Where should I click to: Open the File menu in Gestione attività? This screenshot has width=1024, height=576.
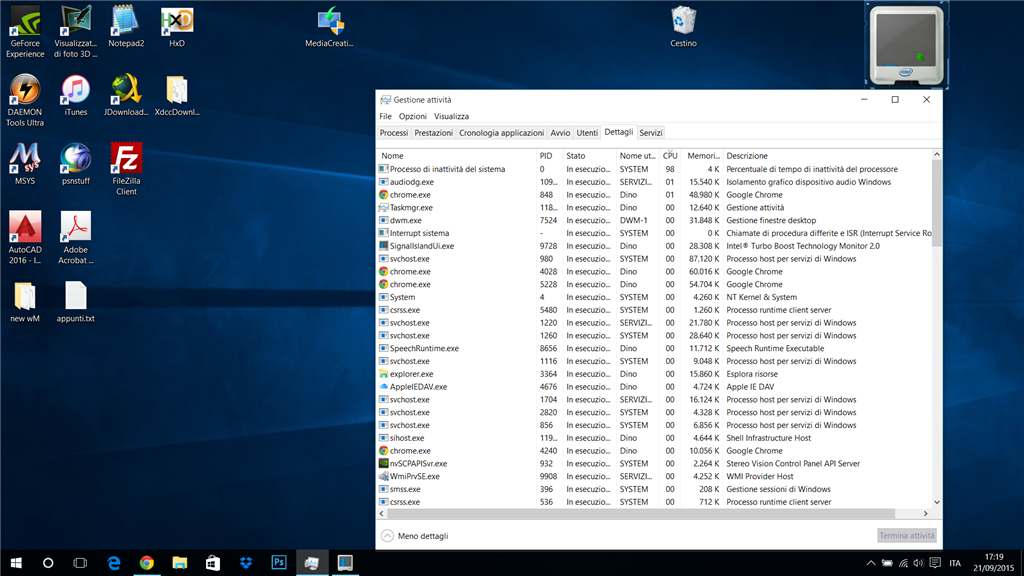[385, 116]
